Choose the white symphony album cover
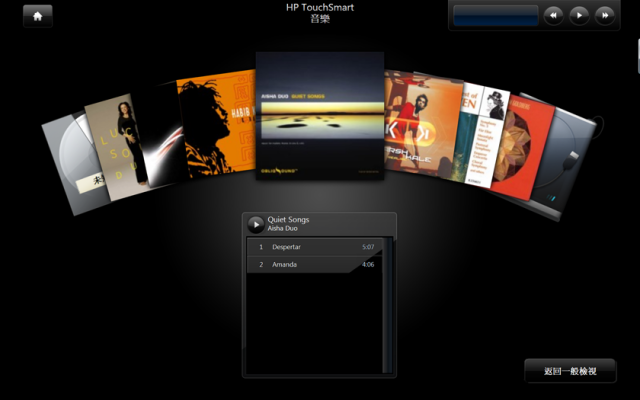 point(484,137)
